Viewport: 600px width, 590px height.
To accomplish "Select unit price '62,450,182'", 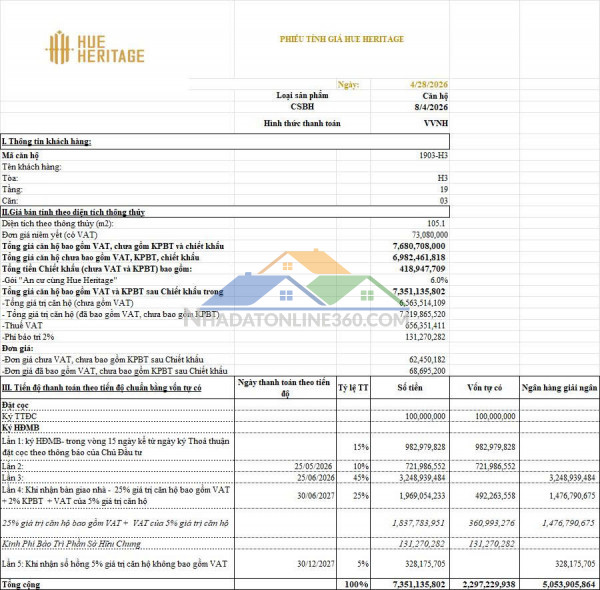I will point(427,360).
